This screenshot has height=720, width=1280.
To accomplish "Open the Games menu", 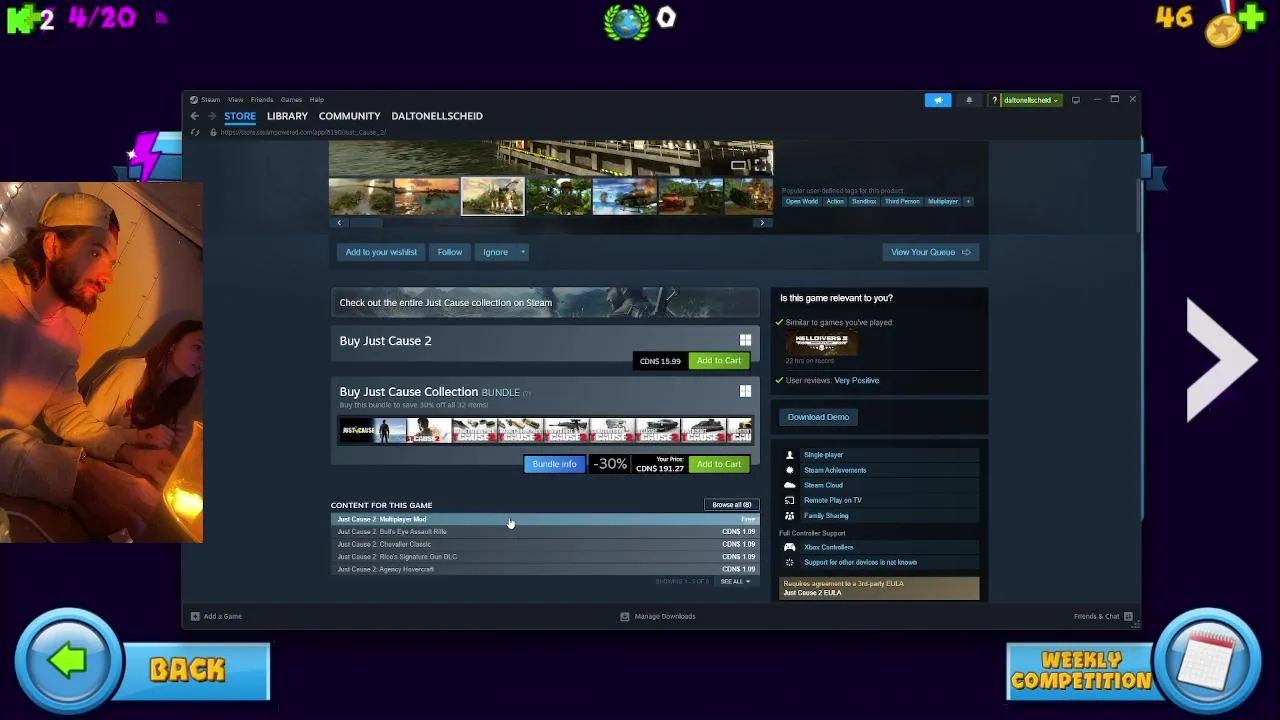I will click(291, 100).
